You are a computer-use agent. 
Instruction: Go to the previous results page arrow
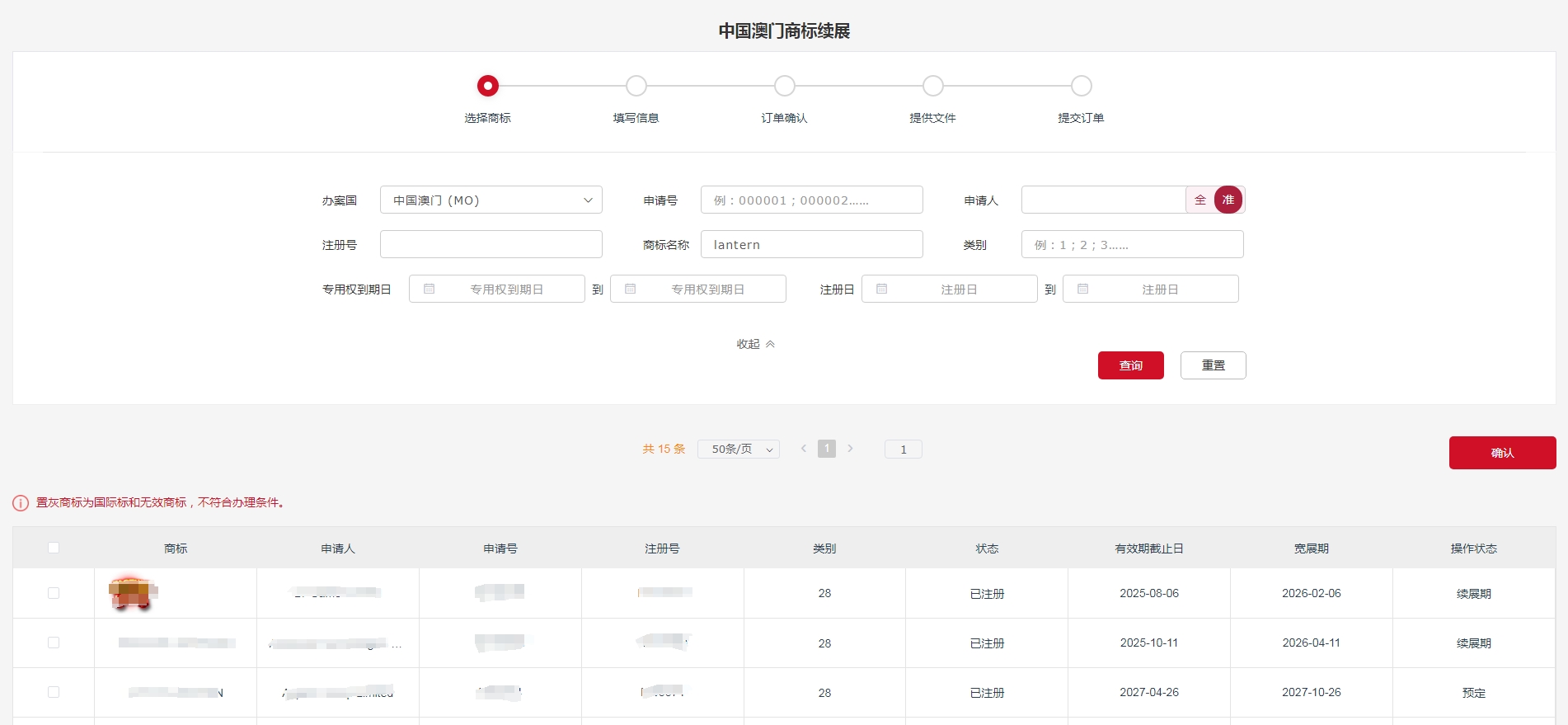pyautogui.click(x=804, y=449)
